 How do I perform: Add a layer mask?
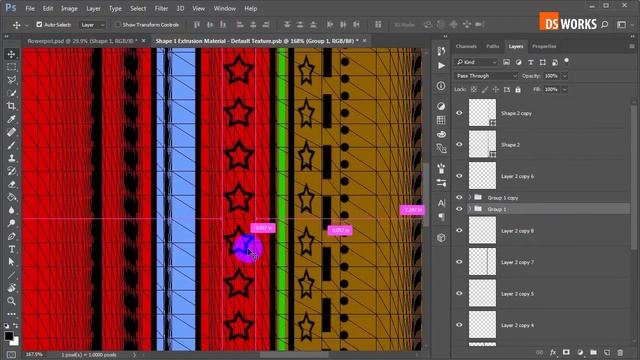(567, 352)
